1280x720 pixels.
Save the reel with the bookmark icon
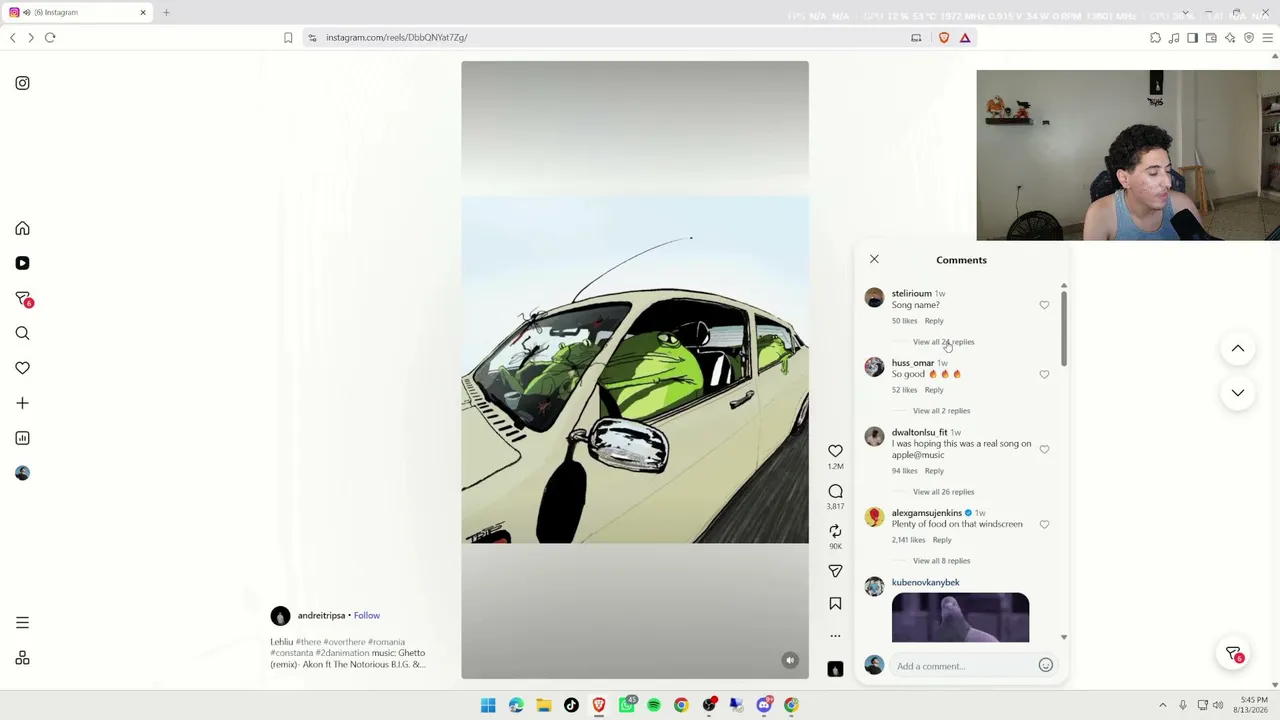tap(835, 603)
